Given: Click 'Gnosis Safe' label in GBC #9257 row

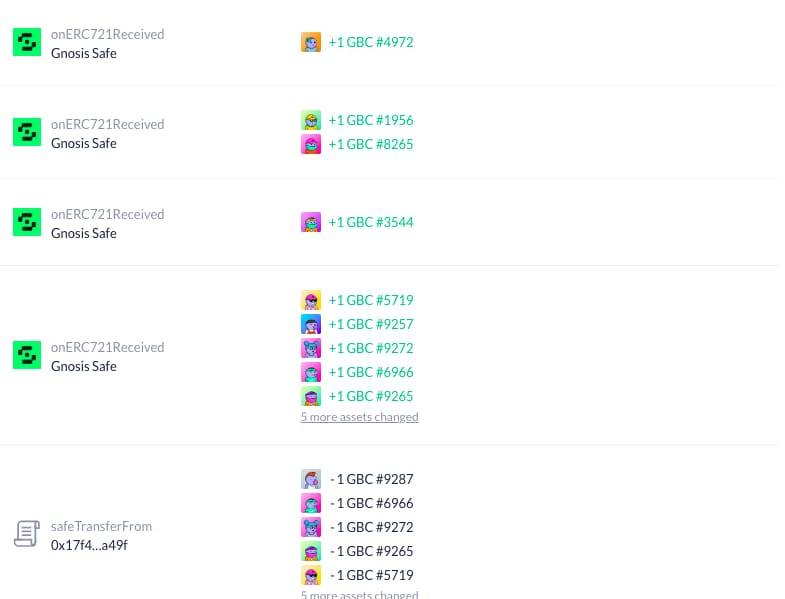Looking at the screenshot, I should click(84, 366).
